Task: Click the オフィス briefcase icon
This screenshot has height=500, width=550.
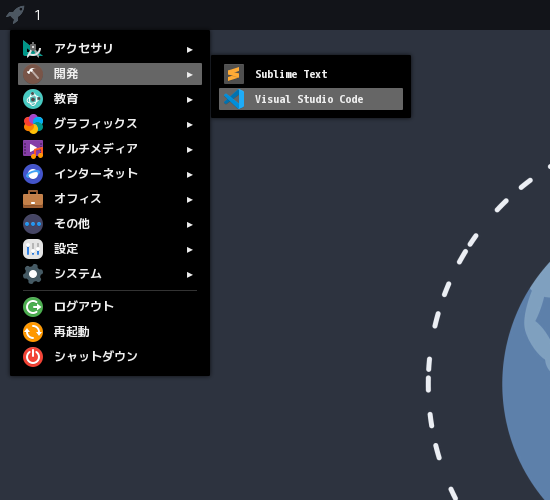Action: pos(33,199)
